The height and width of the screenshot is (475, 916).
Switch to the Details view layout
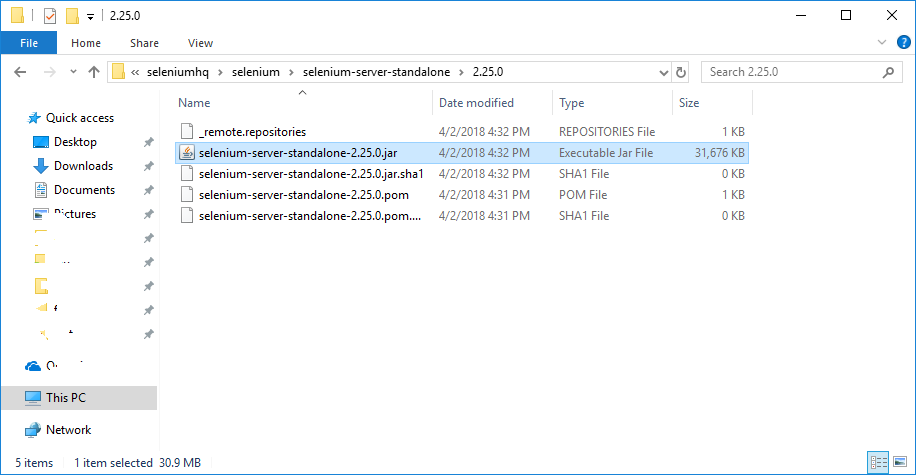click(x=878, y=463)
